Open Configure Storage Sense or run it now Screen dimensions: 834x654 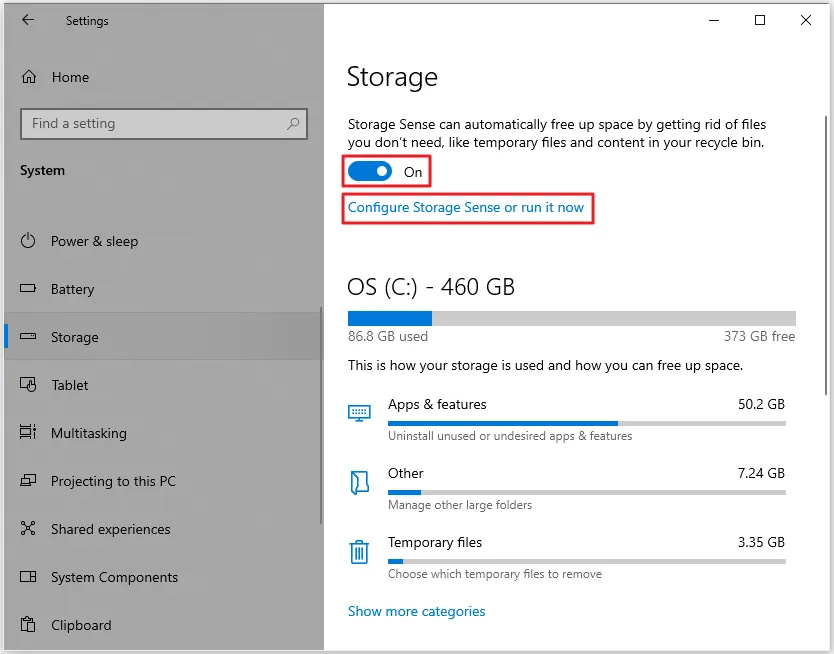[466, 207]
